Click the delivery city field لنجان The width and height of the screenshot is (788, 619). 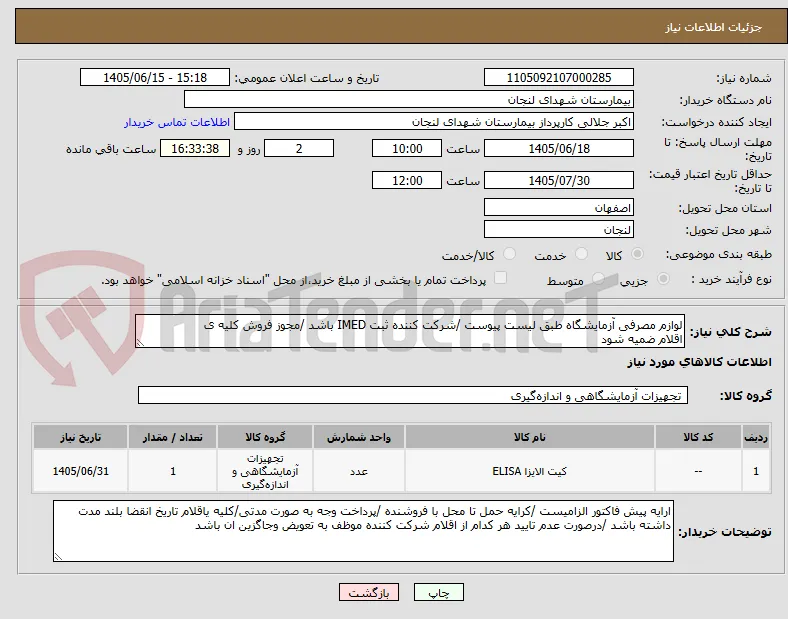point(559,230)
